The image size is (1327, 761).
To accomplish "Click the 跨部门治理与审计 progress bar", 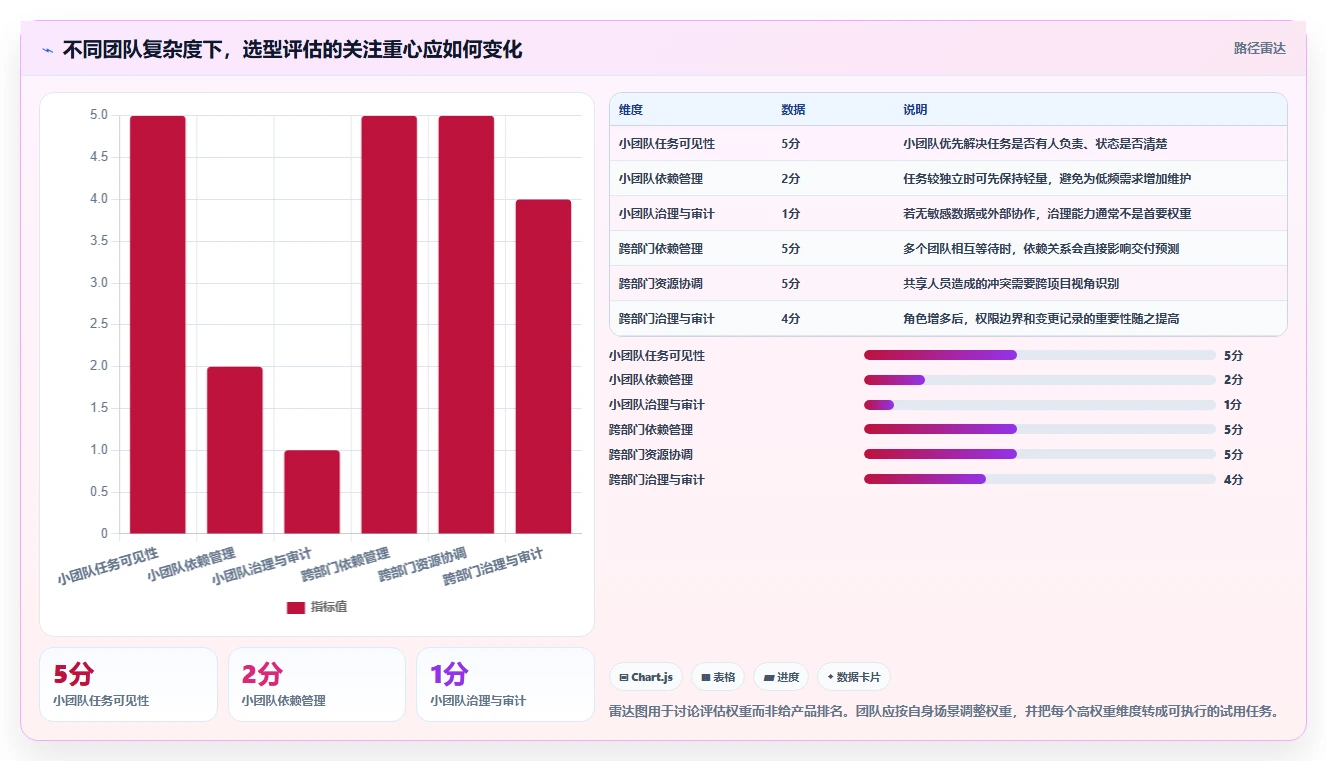I will [1040, 479].
